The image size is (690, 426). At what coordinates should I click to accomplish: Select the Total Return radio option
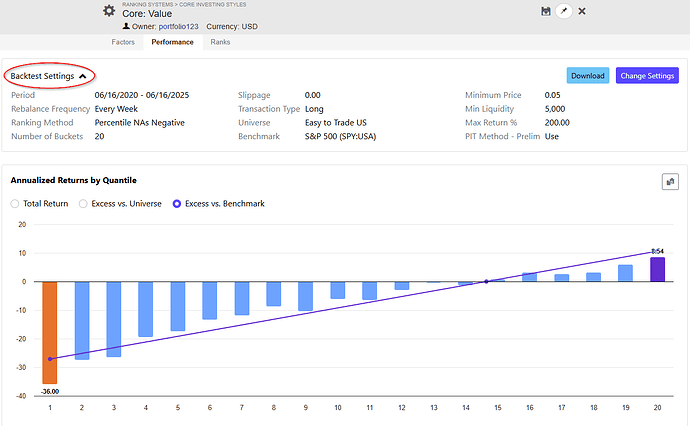15,204
